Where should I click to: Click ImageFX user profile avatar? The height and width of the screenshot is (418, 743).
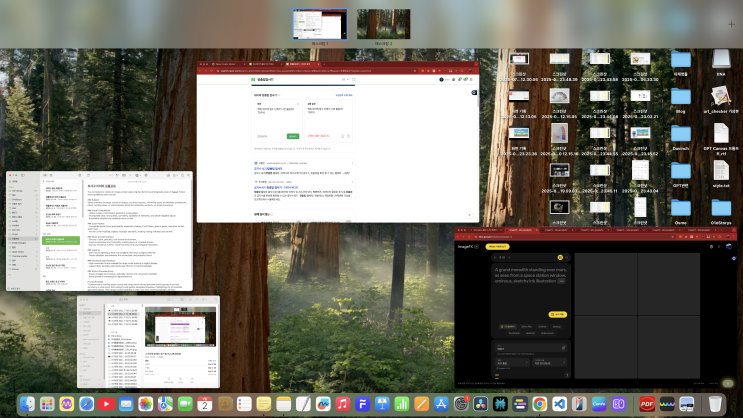729,246
